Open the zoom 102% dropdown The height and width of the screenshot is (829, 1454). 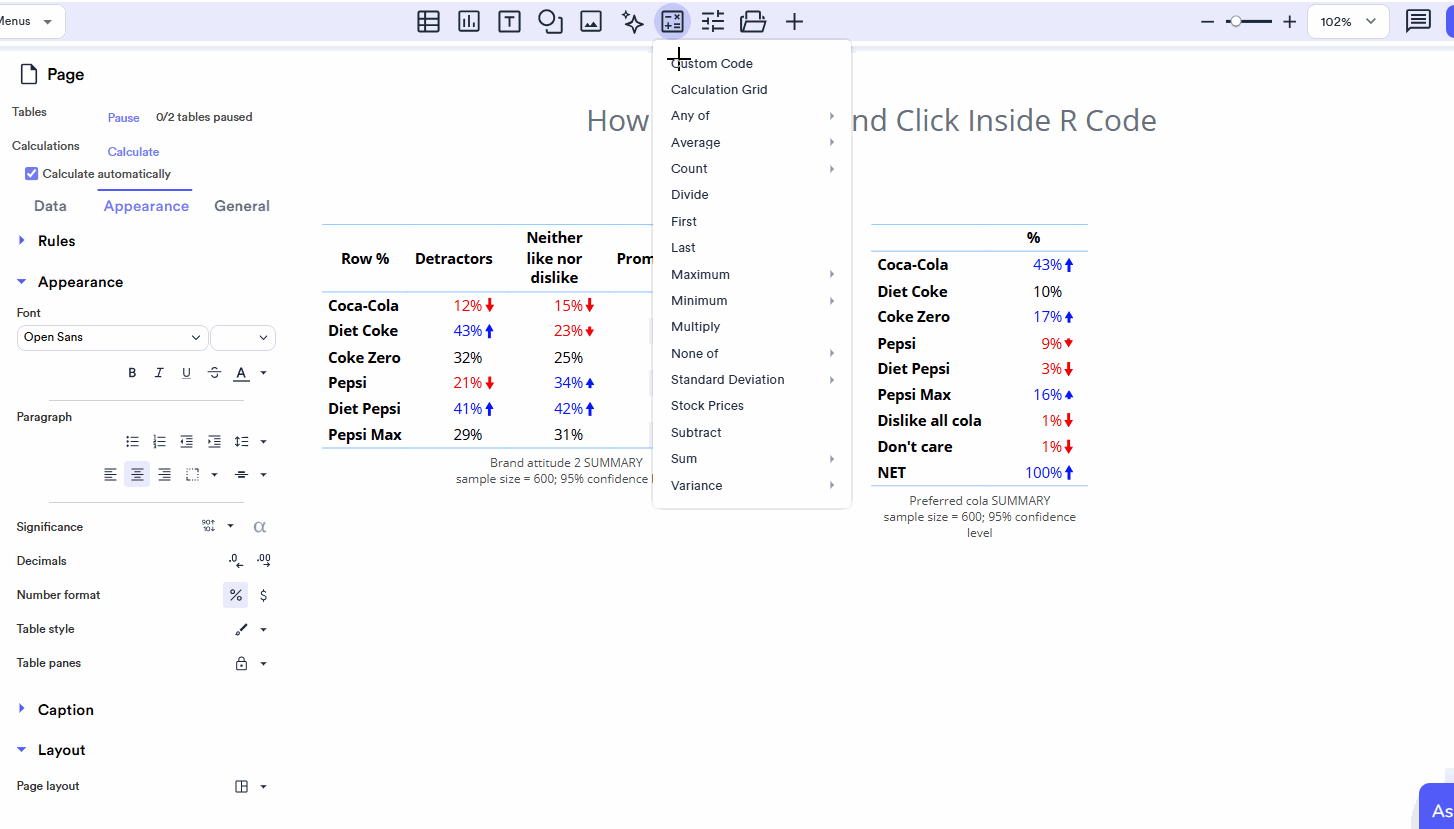(x=1348, y=21)
